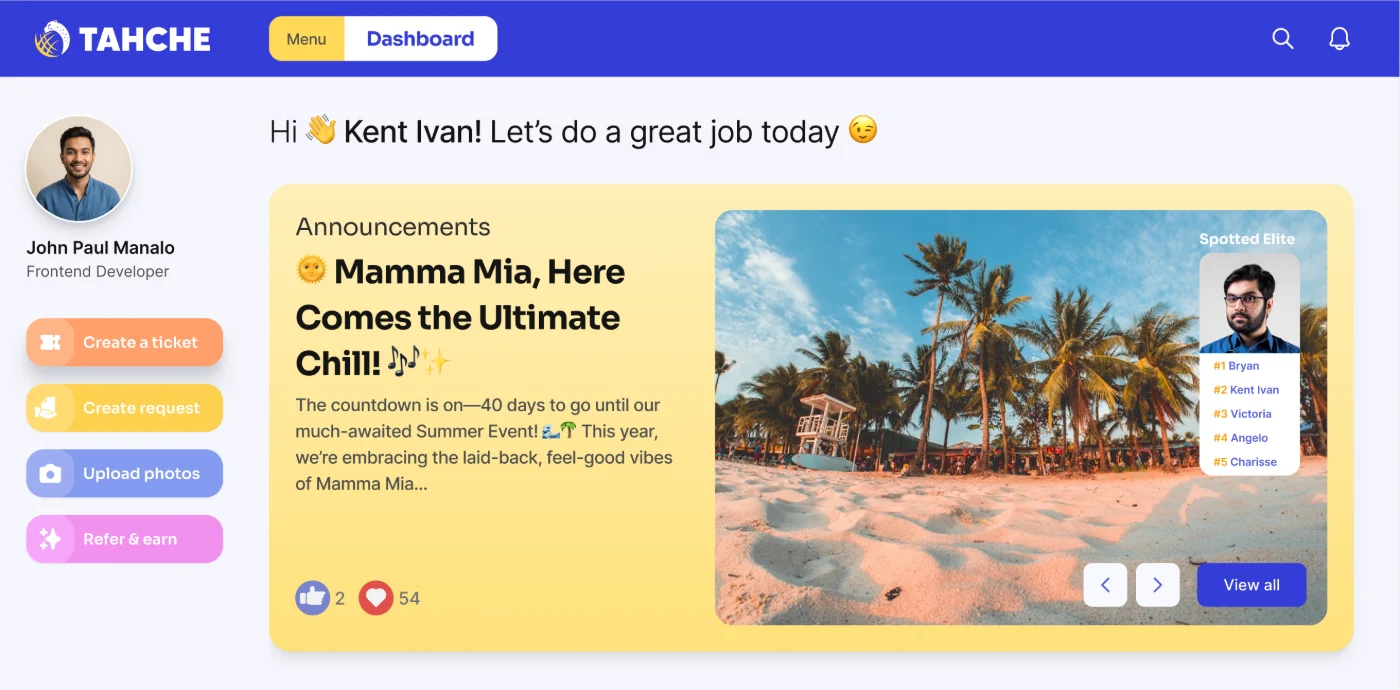Click the announcement countdown description text
This screenshot has width=1400, height=690.
(x=484, y=445)
